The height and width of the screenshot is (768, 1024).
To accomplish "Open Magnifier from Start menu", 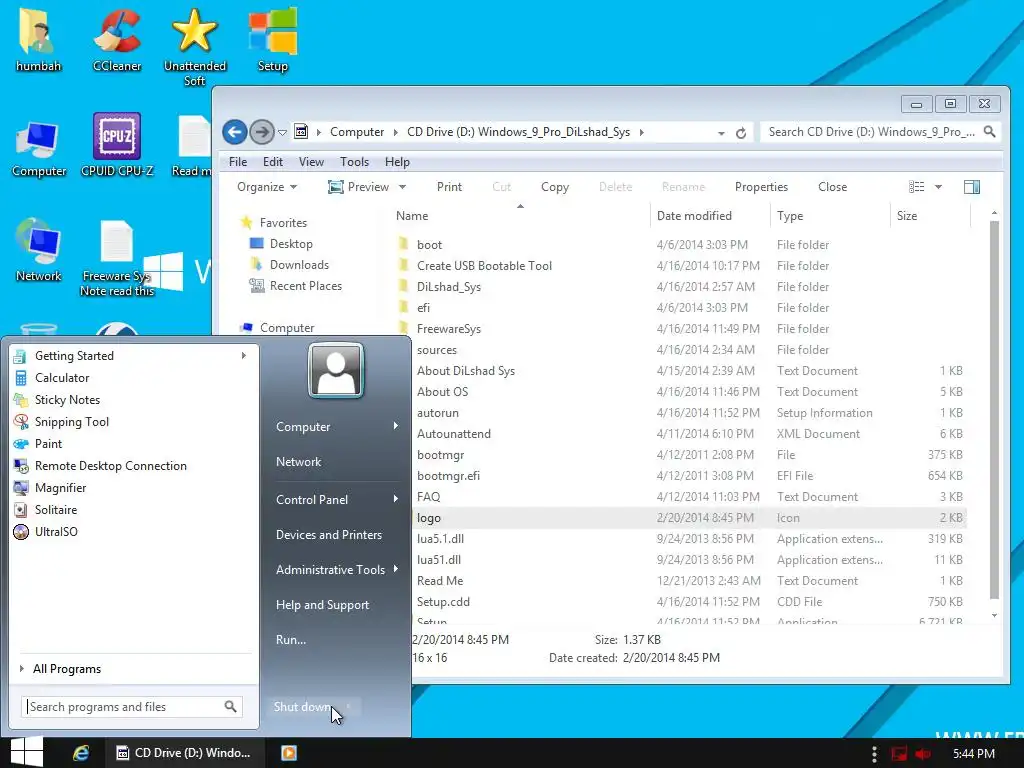I will pos(60,488).
